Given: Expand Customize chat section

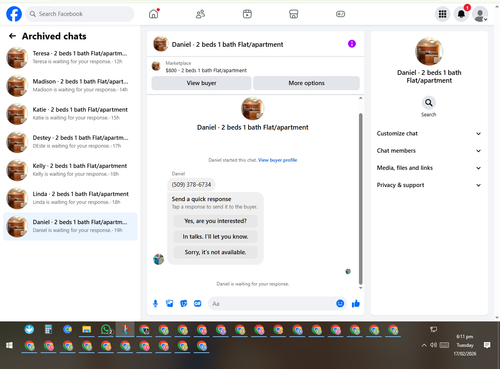Looking at the screenshot, I should (429, 134).
